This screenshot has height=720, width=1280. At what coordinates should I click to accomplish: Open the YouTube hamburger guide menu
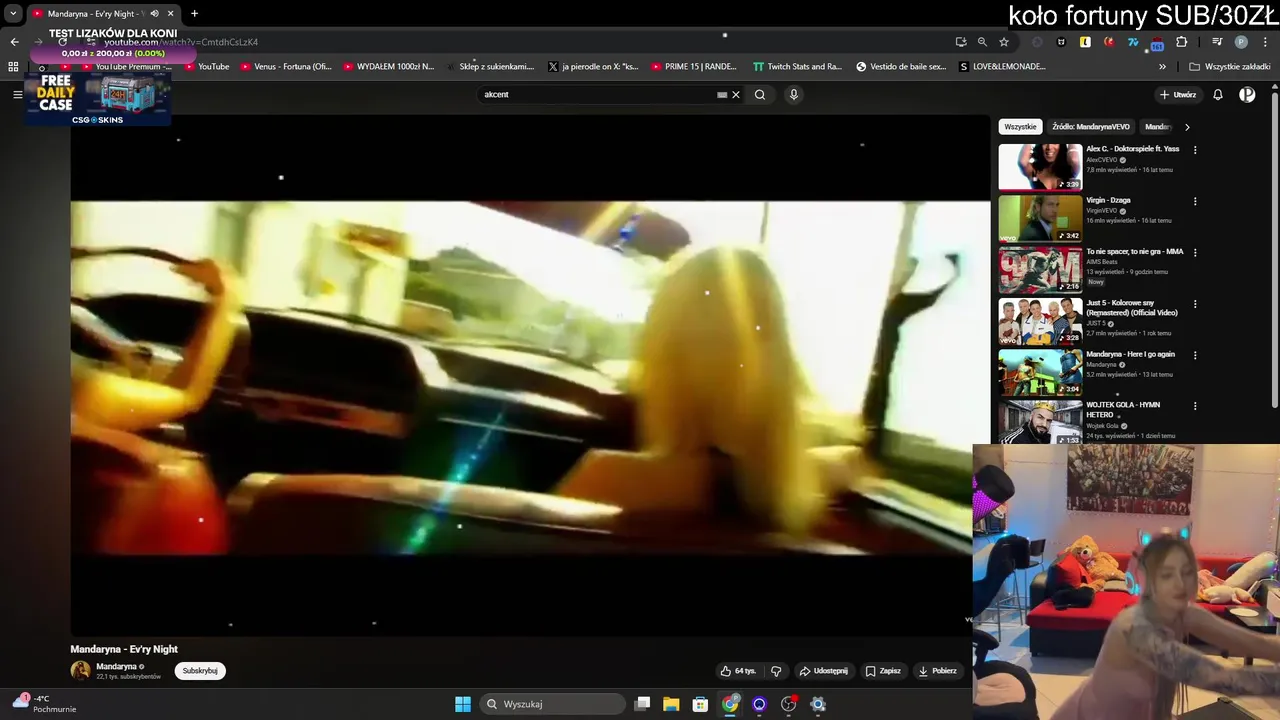coord(17,94)
